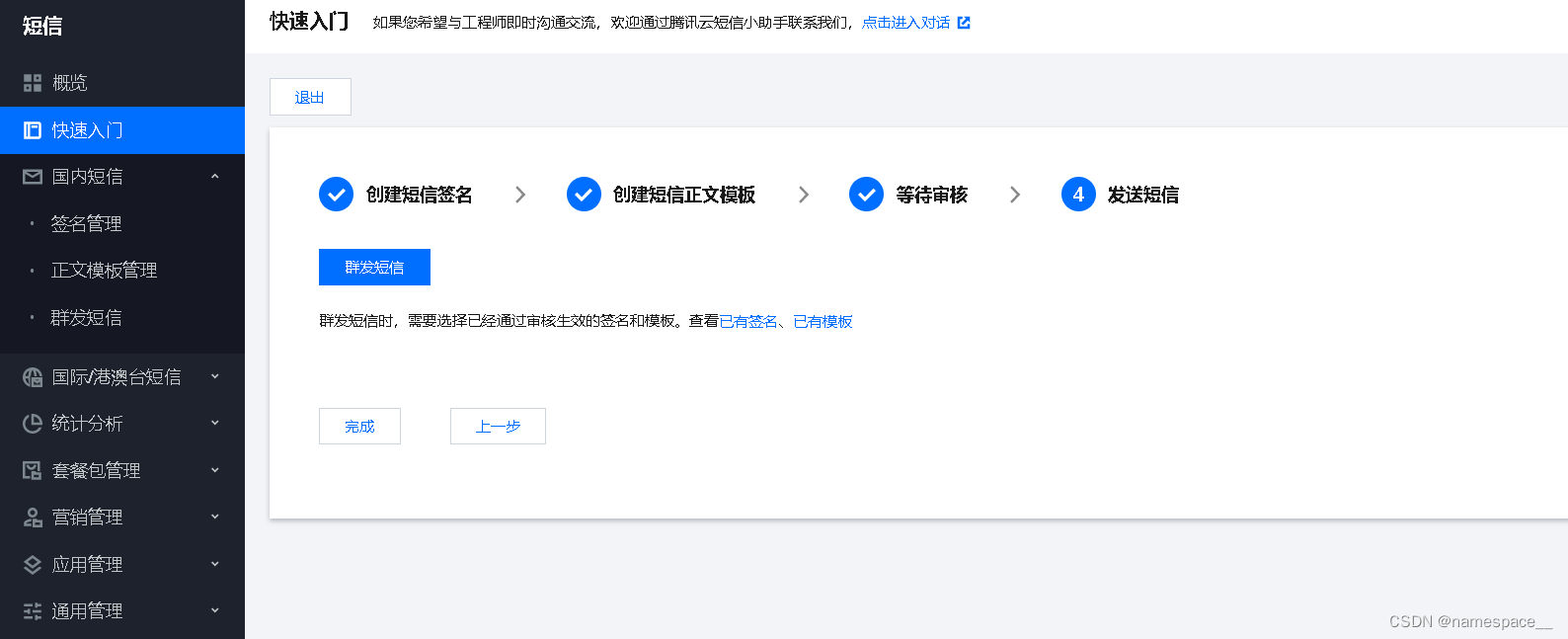1568x639 pixels.
Task: Click the 等待审核 step label
Action: pyautogui.click(x=932, y=195)
